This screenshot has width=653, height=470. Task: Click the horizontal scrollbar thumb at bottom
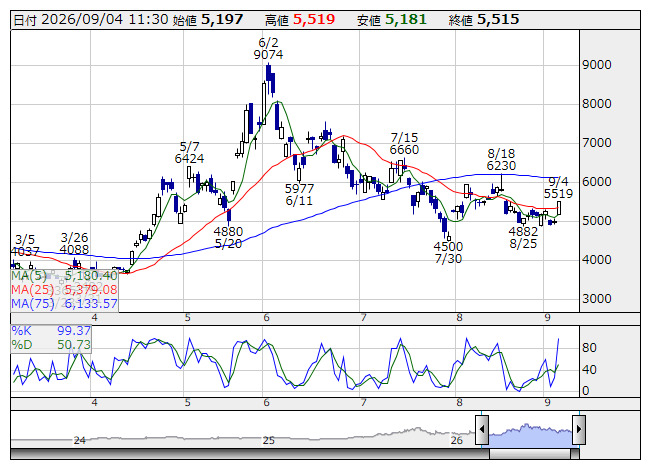pyautogui.click(x=530, y=454)
